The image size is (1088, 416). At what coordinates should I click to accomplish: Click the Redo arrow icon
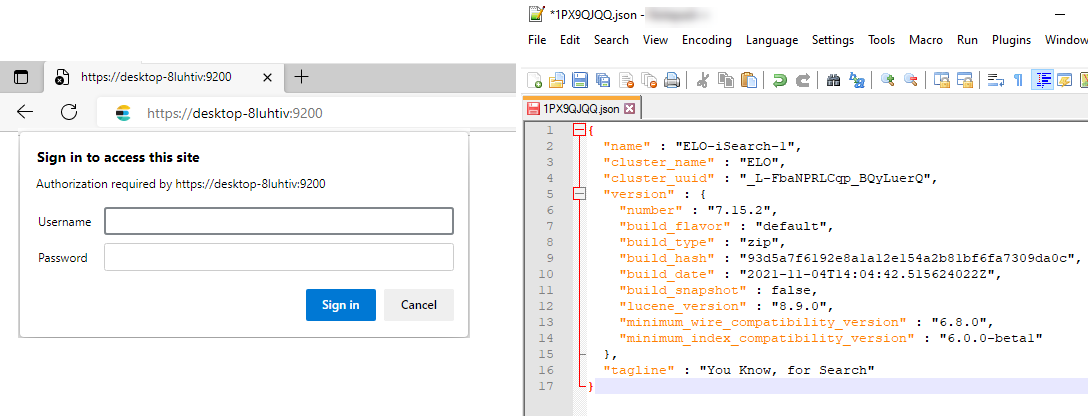(803, 80)
